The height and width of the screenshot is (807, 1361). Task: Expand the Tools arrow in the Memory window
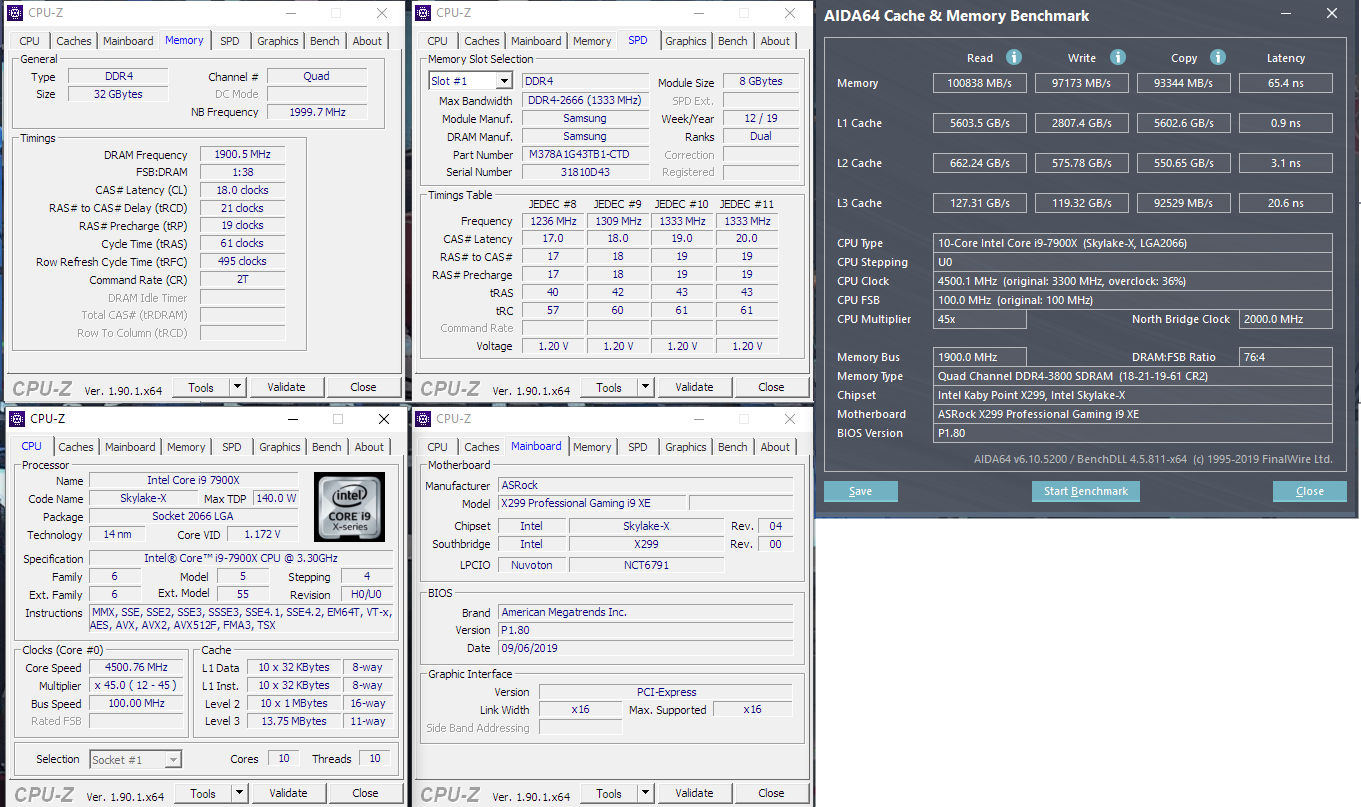pyautogui.click(x=237, y=387)
